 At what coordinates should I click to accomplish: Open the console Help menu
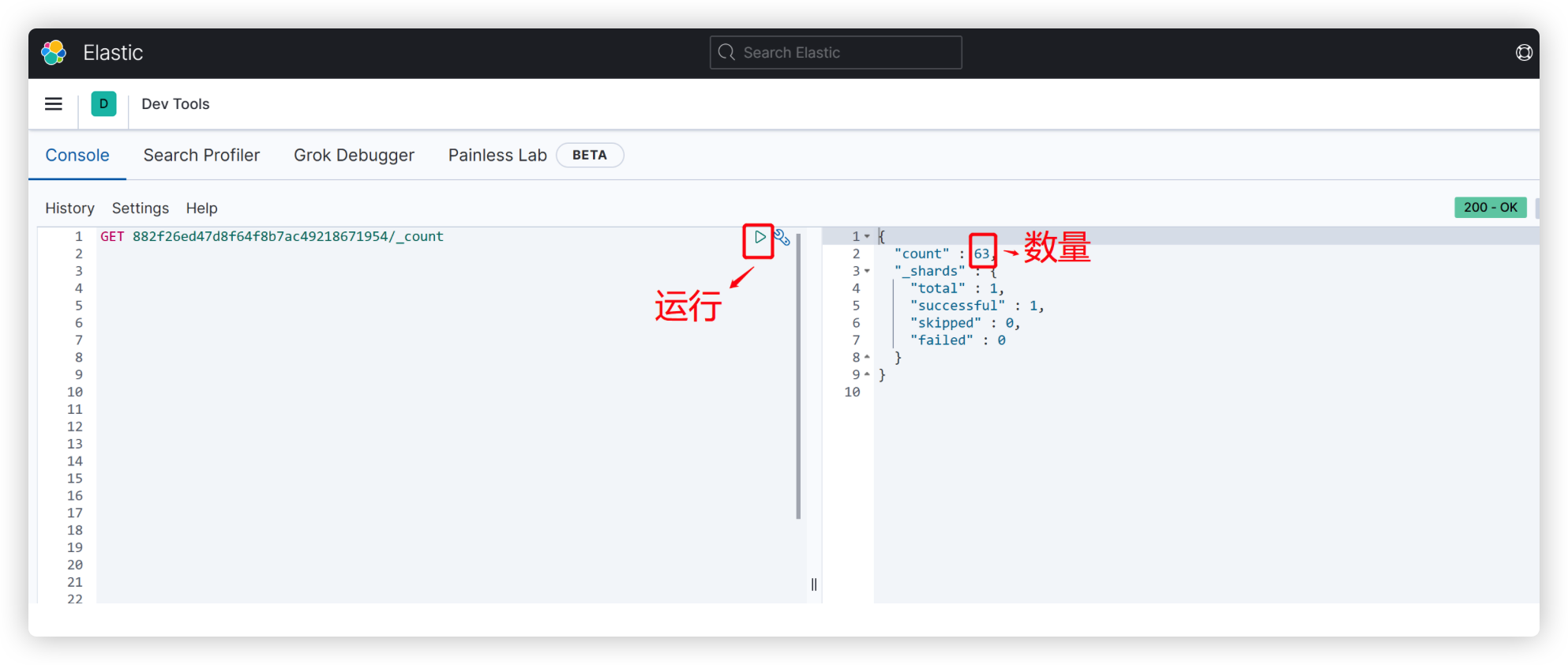point(201,209)
